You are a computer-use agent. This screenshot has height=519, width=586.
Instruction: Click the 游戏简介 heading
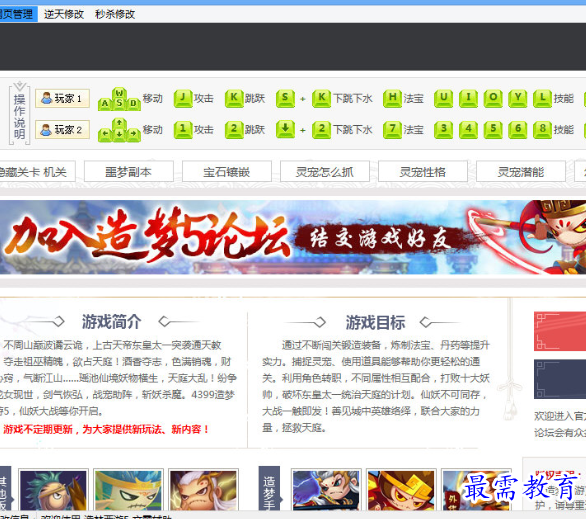[111, 322]
